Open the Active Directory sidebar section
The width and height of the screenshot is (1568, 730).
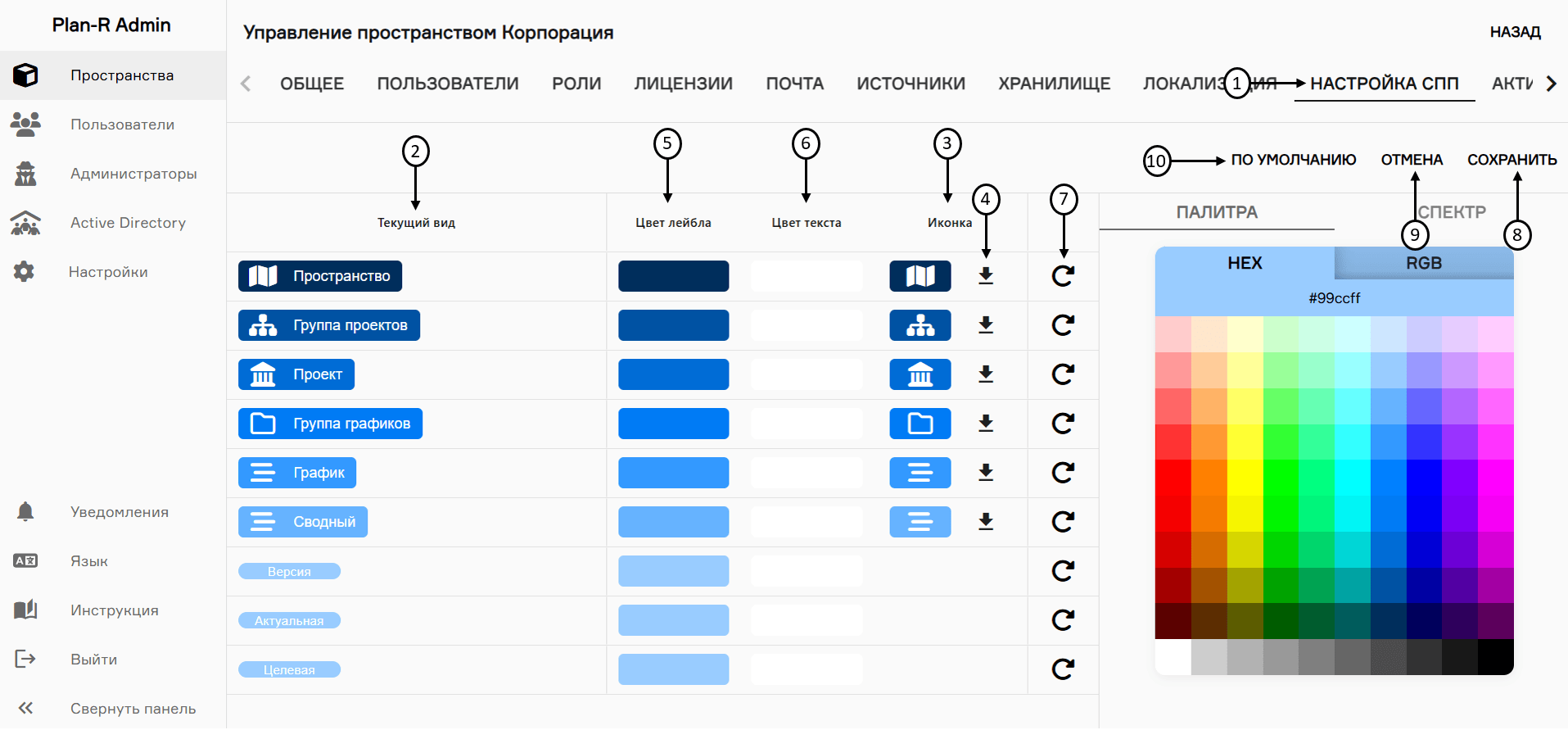pyautogui.click(x=128, y=222)
